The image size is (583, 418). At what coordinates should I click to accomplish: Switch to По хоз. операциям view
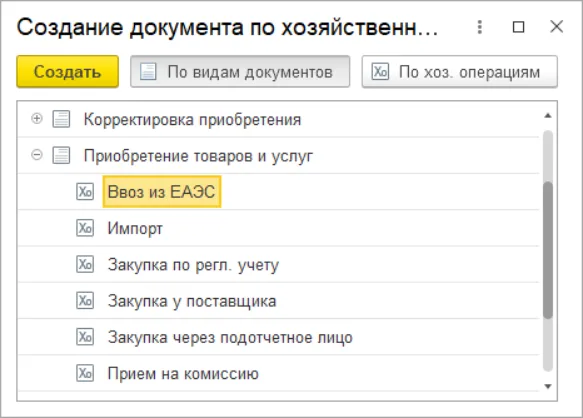click(460, 72)
